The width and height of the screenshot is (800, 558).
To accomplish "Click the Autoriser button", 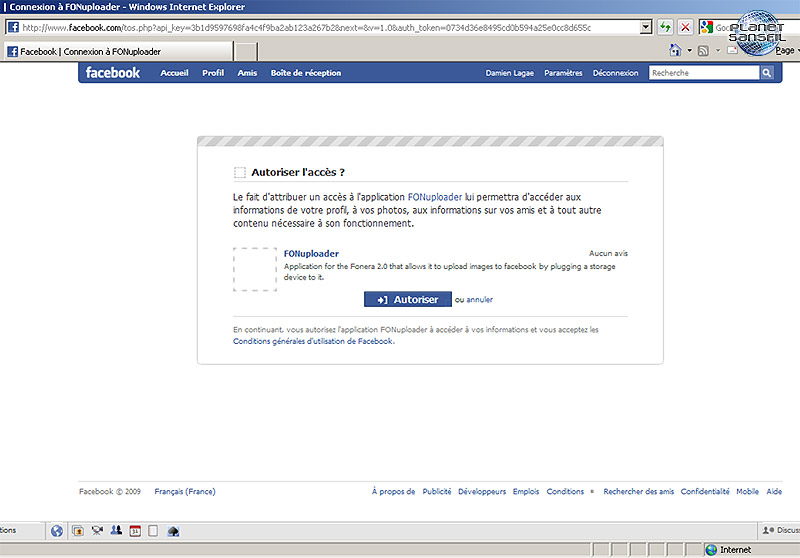I will (408, 299).
